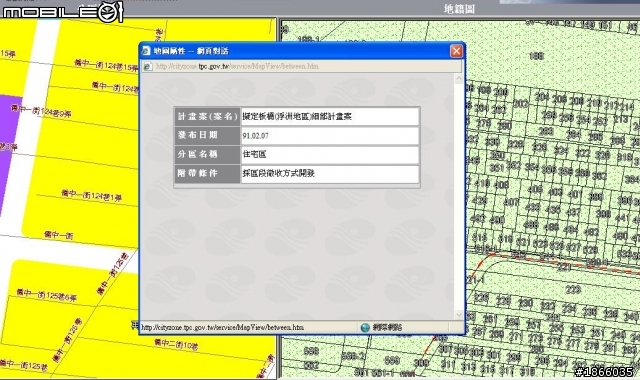Click parcel 407 on the cadastral map
The width and height of the screenshot is (640, 380).
[x=511, y=201]
